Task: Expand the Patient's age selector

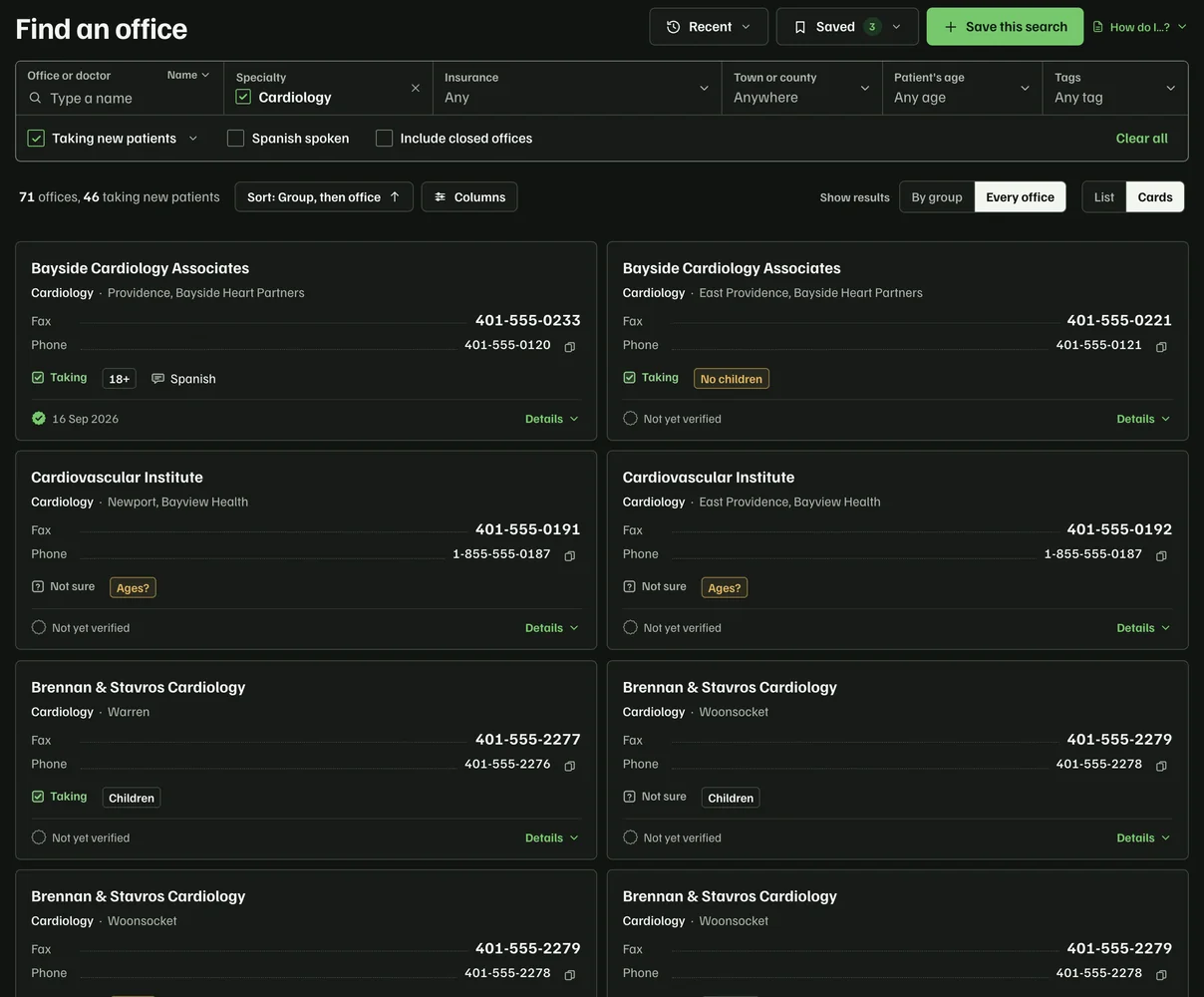Action: click(963, 88)
